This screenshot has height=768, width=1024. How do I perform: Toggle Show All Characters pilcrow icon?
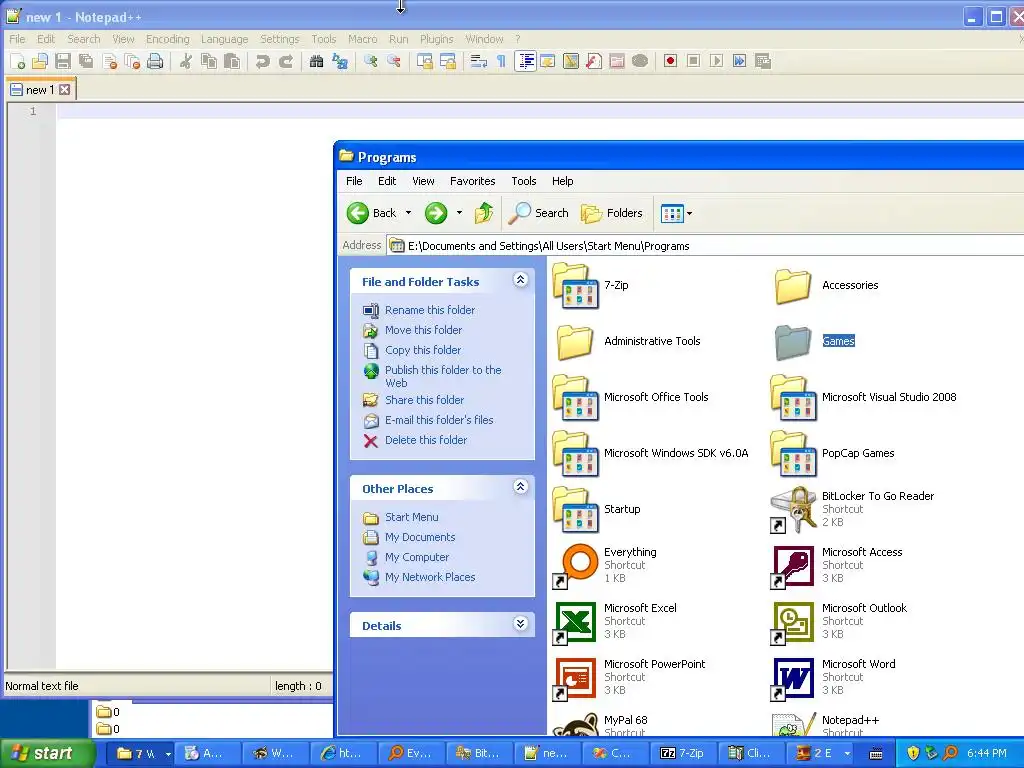(501, 61)
